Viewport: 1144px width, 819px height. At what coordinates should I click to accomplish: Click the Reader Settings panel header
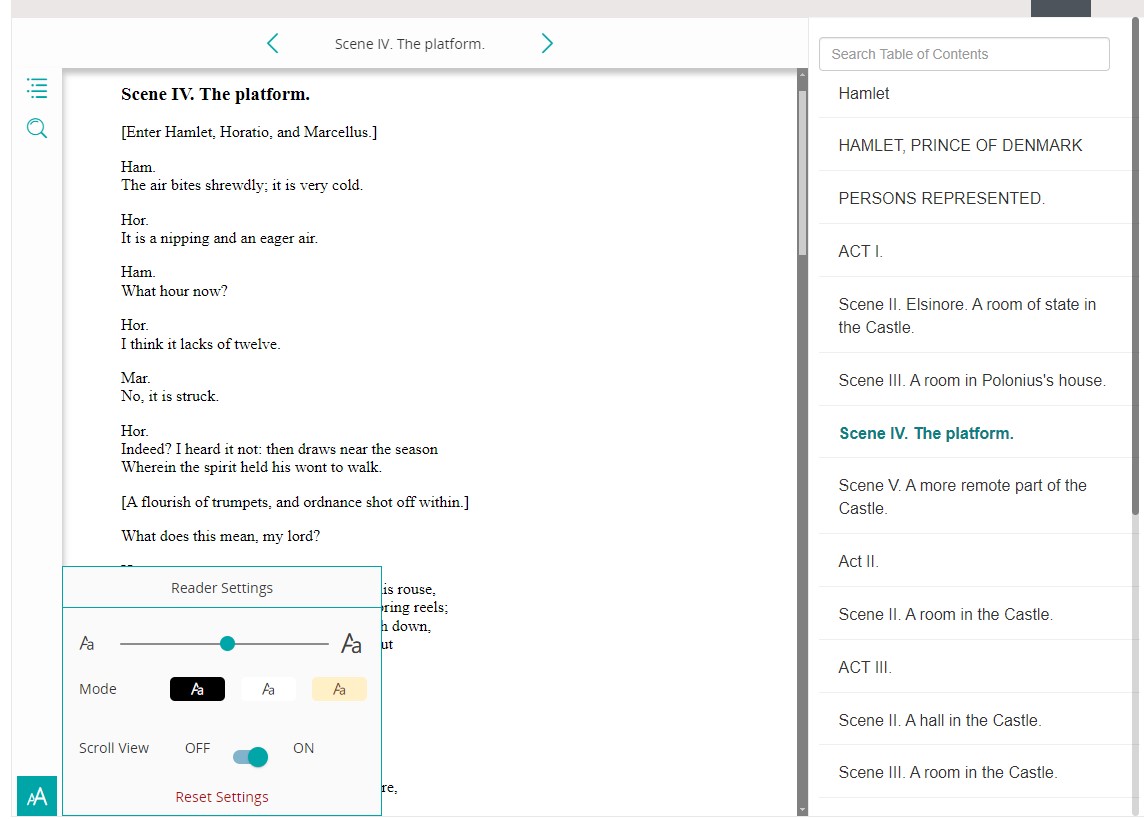click(222, 588)
